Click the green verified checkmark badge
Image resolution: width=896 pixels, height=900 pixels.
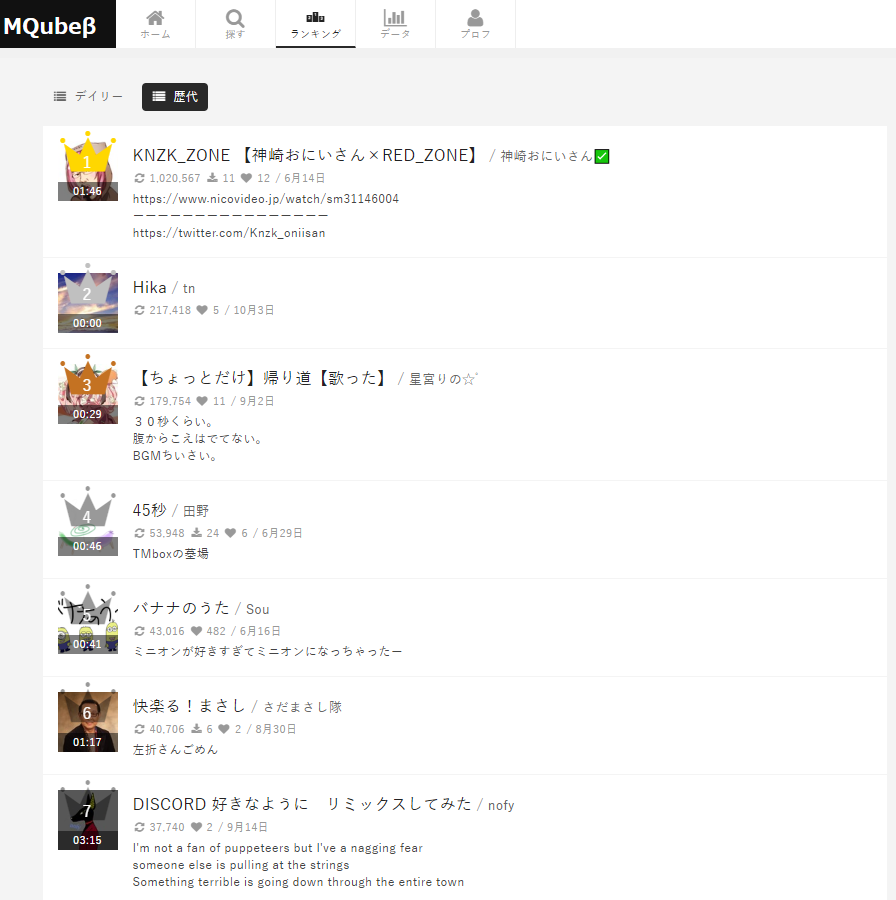click(602, 156)
